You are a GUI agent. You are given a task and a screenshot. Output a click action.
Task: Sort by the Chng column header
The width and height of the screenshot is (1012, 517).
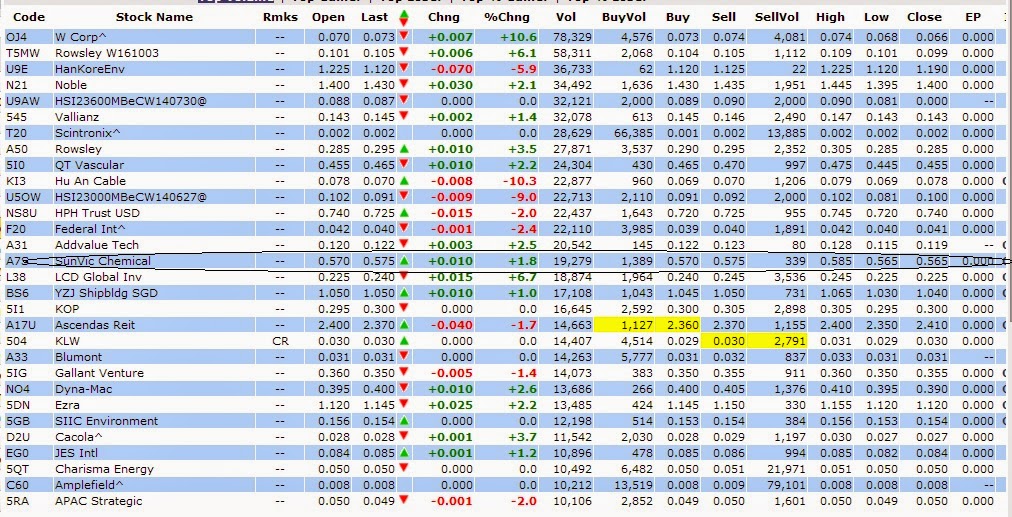click(x=444, y=17)
